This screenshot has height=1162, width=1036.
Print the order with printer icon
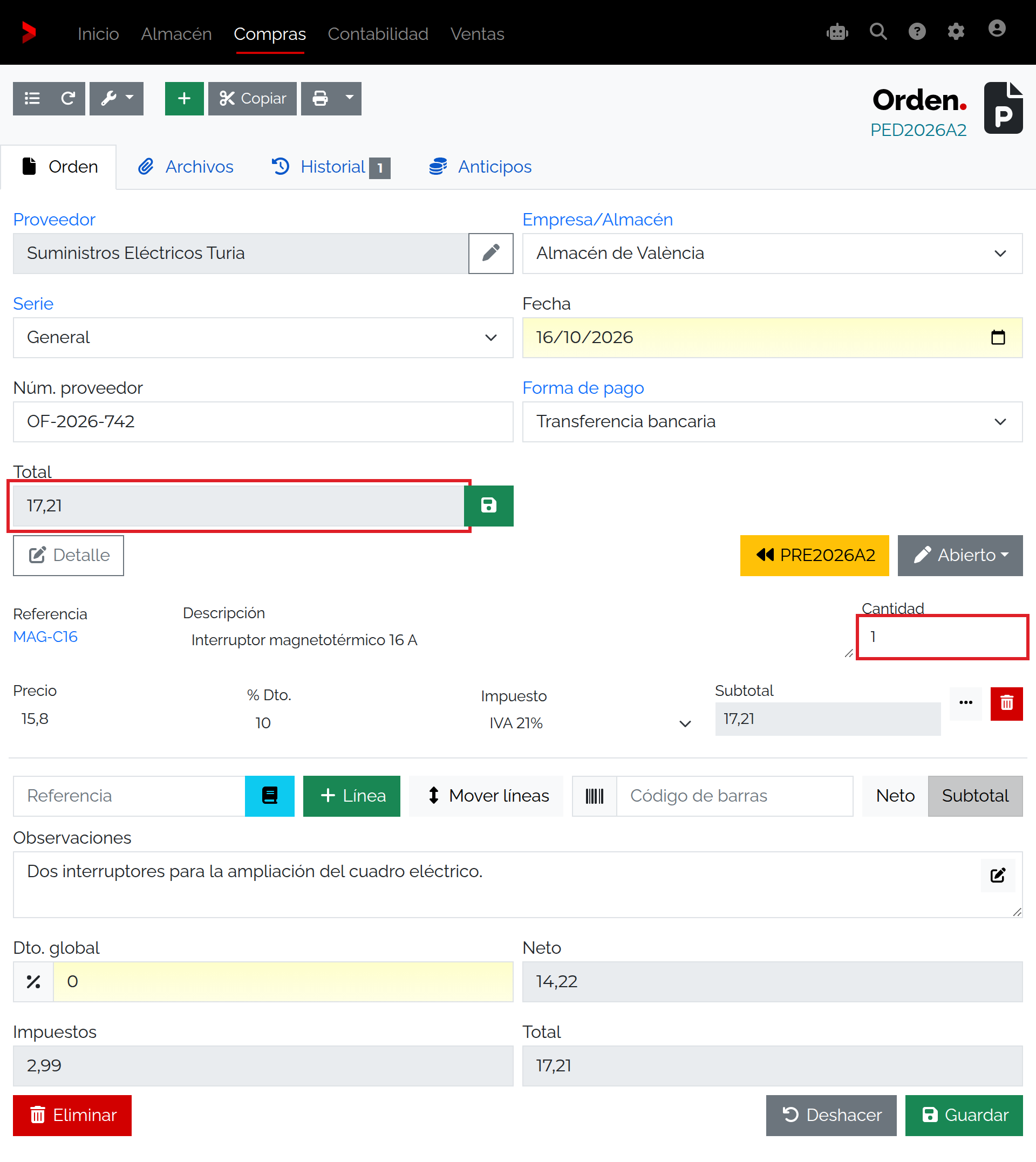coord(320,98)
